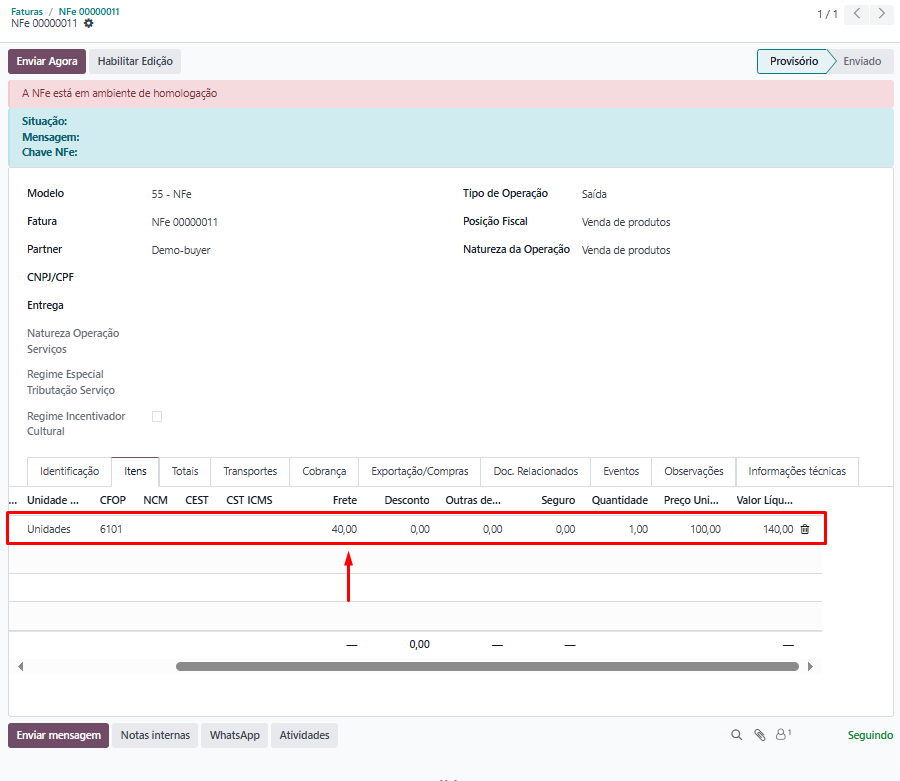
Task: Sort by the Frete column header
Action: pyautogui.click(x=345, y=500)
